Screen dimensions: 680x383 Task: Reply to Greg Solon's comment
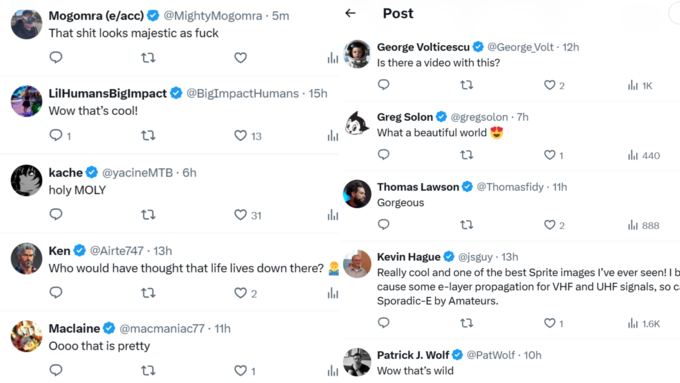point(383,154)
